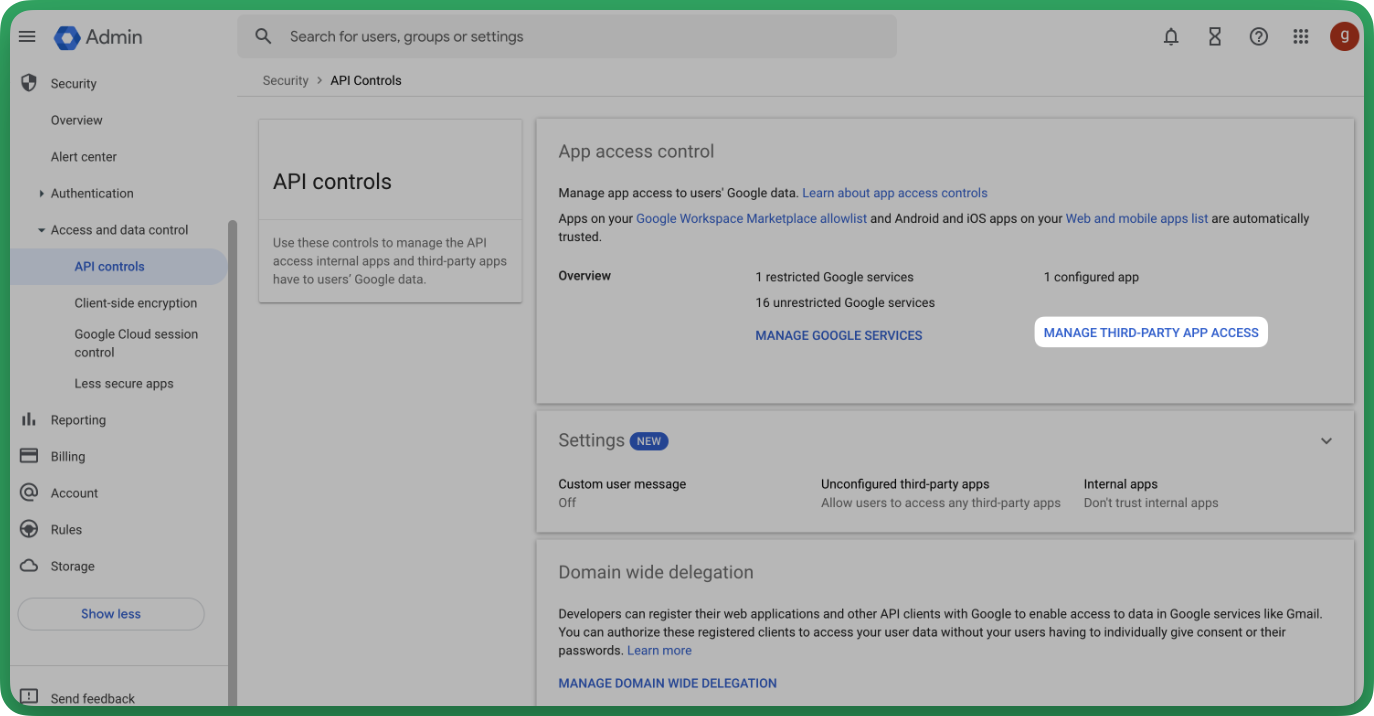1374x716 pixels.
Task: Click Manage Domain Wide Delegation
Action: tap(668, 684)
